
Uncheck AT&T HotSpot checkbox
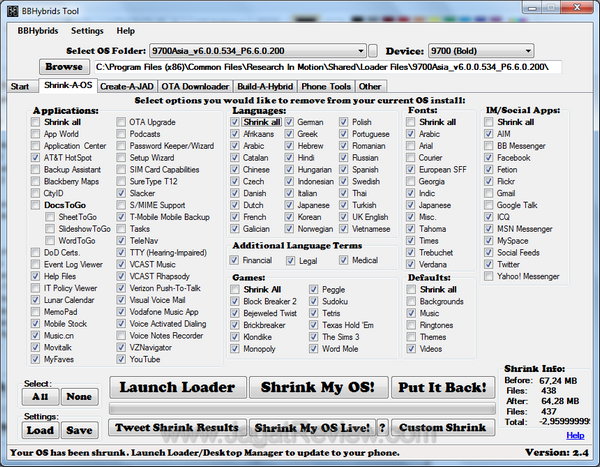point(35,158)
